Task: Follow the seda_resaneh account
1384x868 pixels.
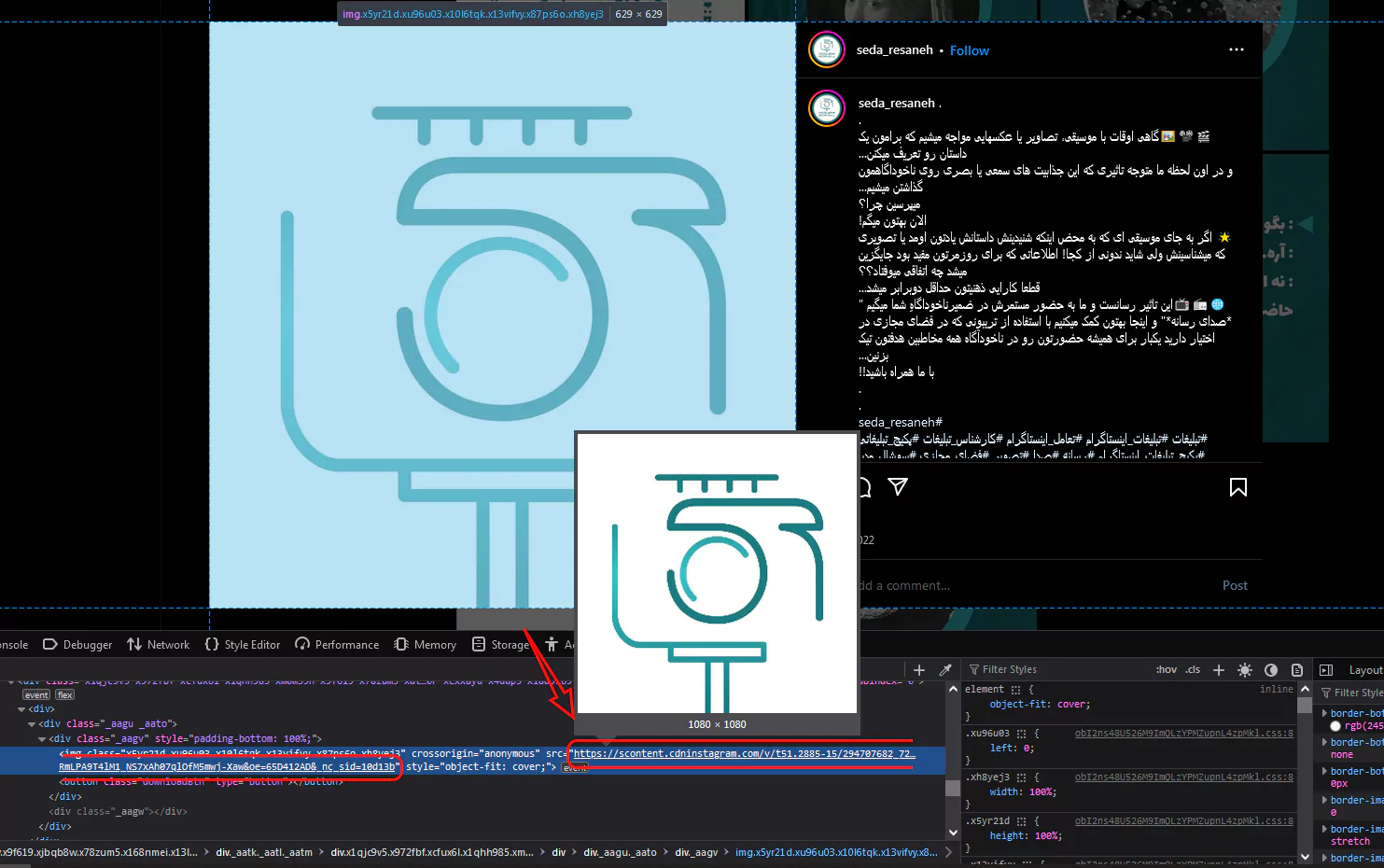Action: (x=969, y=50)
